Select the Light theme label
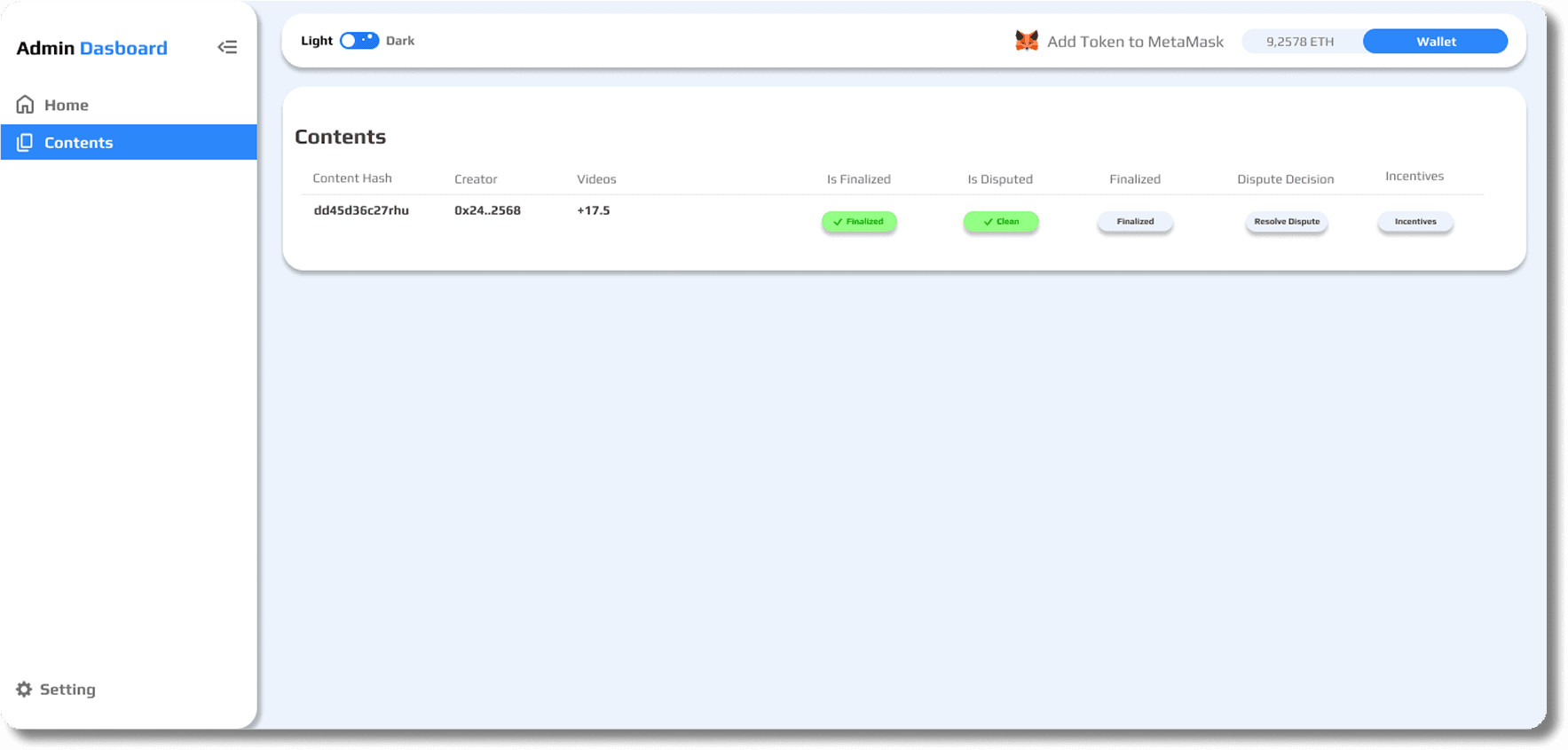Screen dimensions: 1568x750 pos(316,41)
